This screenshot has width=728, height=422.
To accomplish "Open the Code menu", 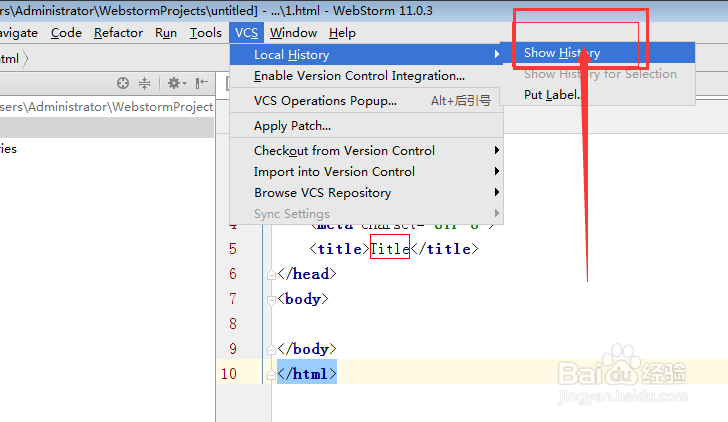I will [66, 33].
